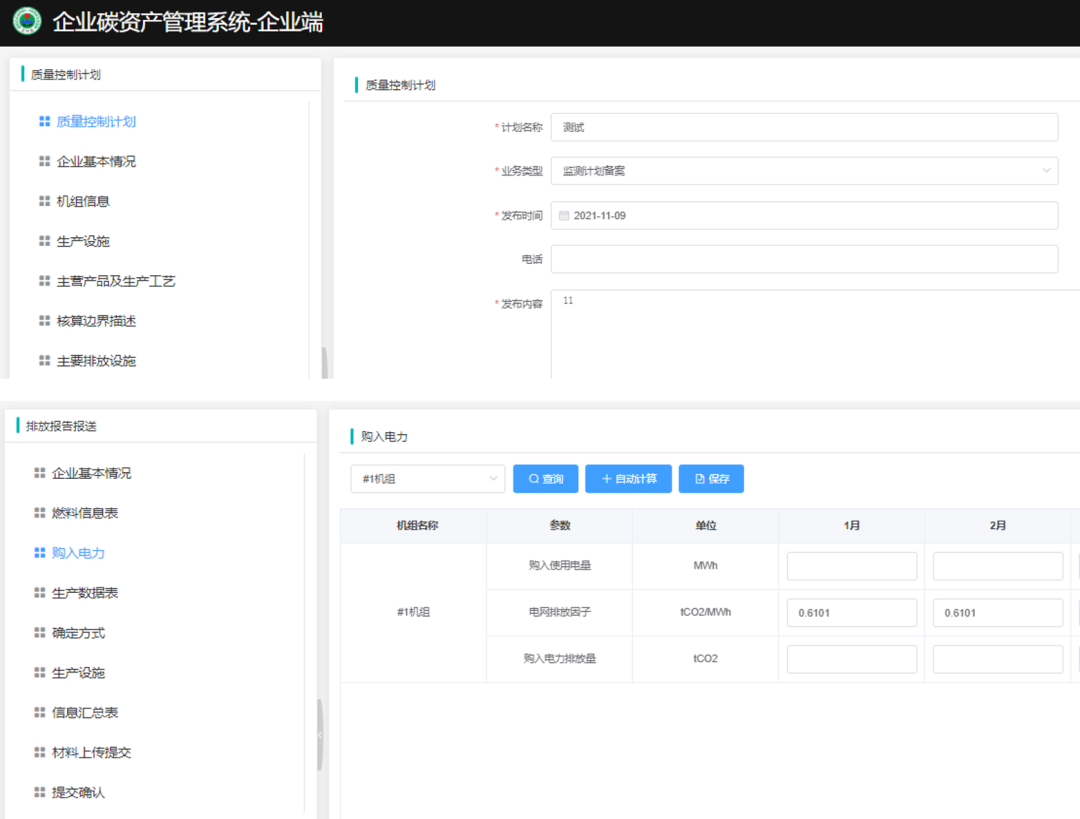This screenshot has height=819, width=1080.
Task: Click the 1月 购入使用电量 input cell
Action: point(851,566)
